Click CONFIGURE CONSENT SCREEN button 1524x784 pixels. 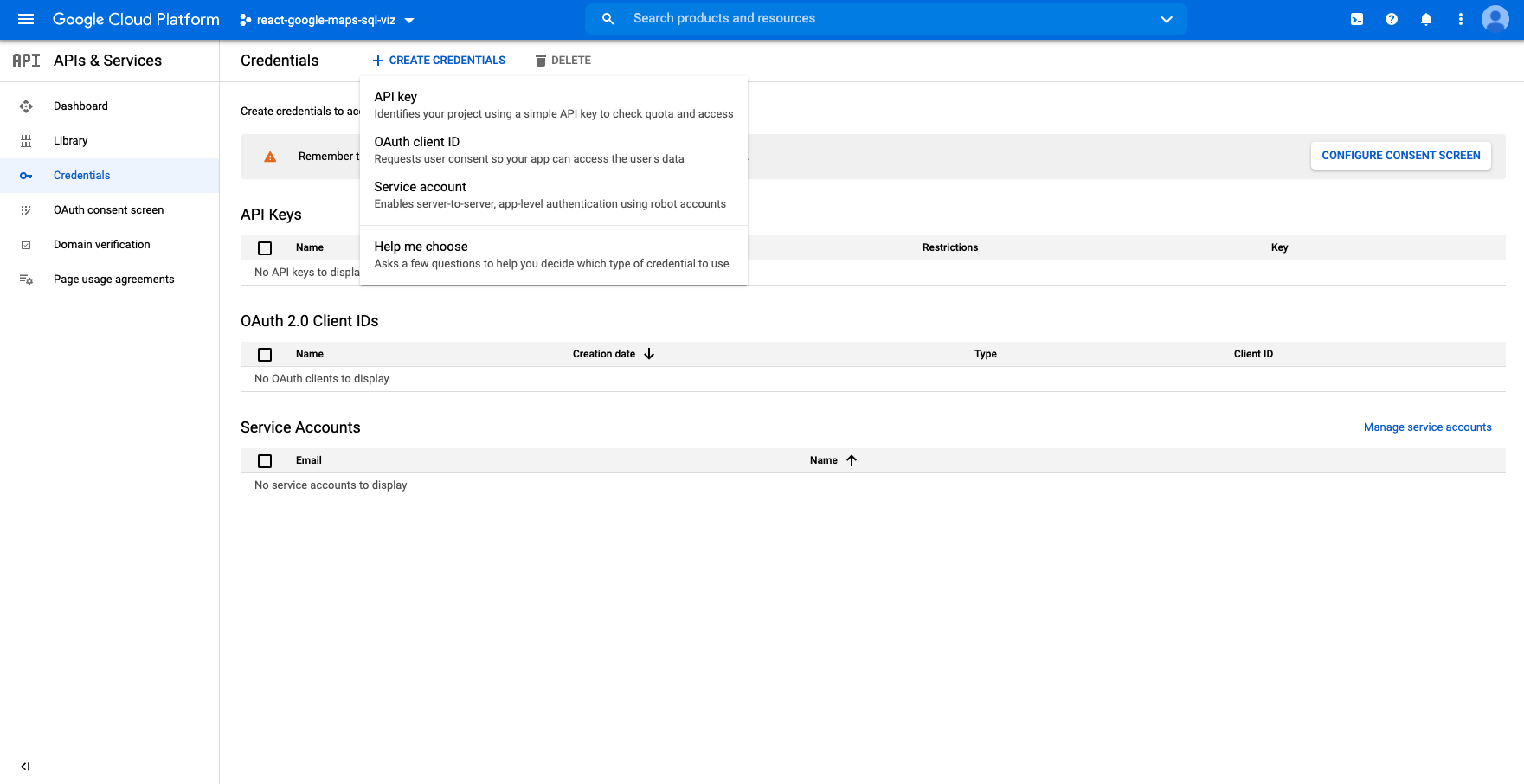click(x=1401, y=156)
